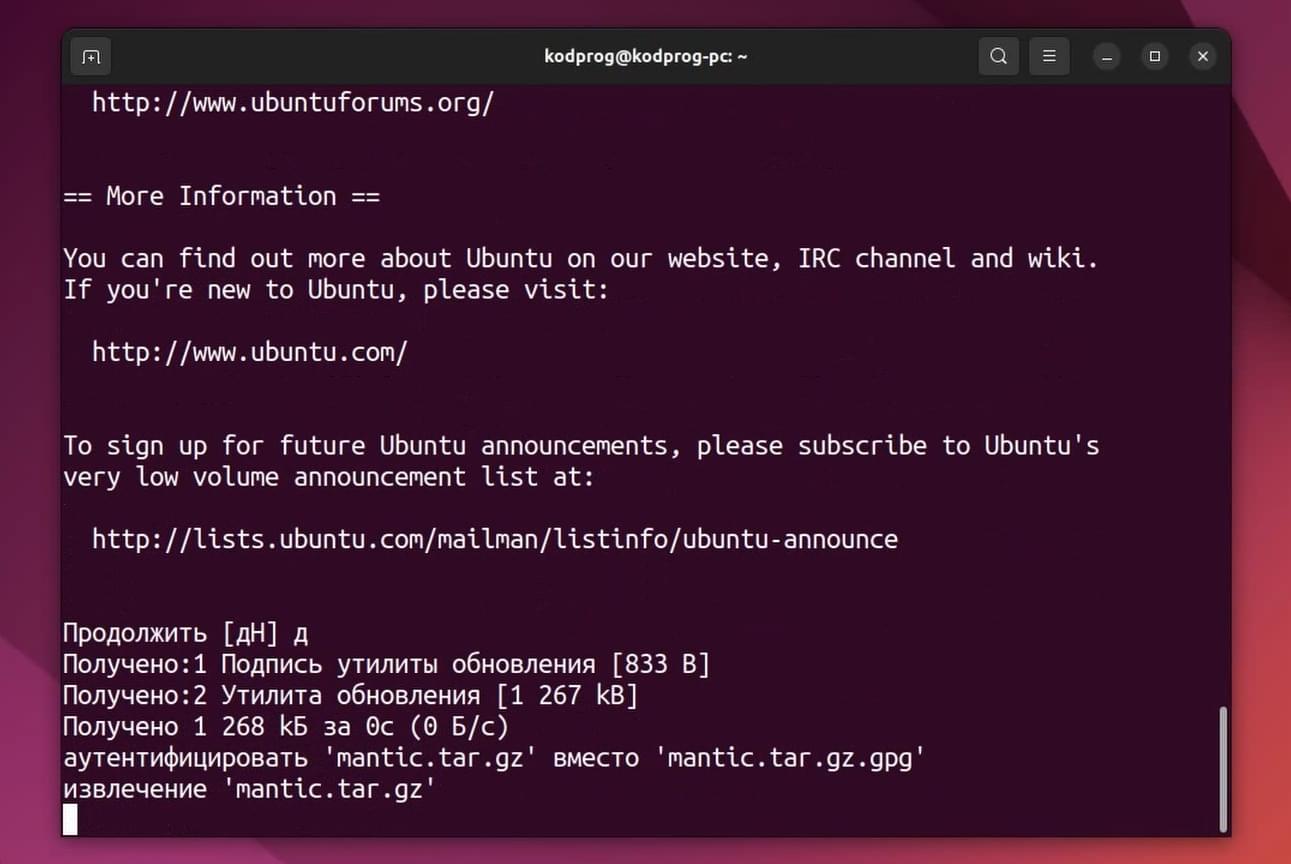Click the http://www.ubuntu.com/ URL
Screen dimensions: 1291x864
250,352
